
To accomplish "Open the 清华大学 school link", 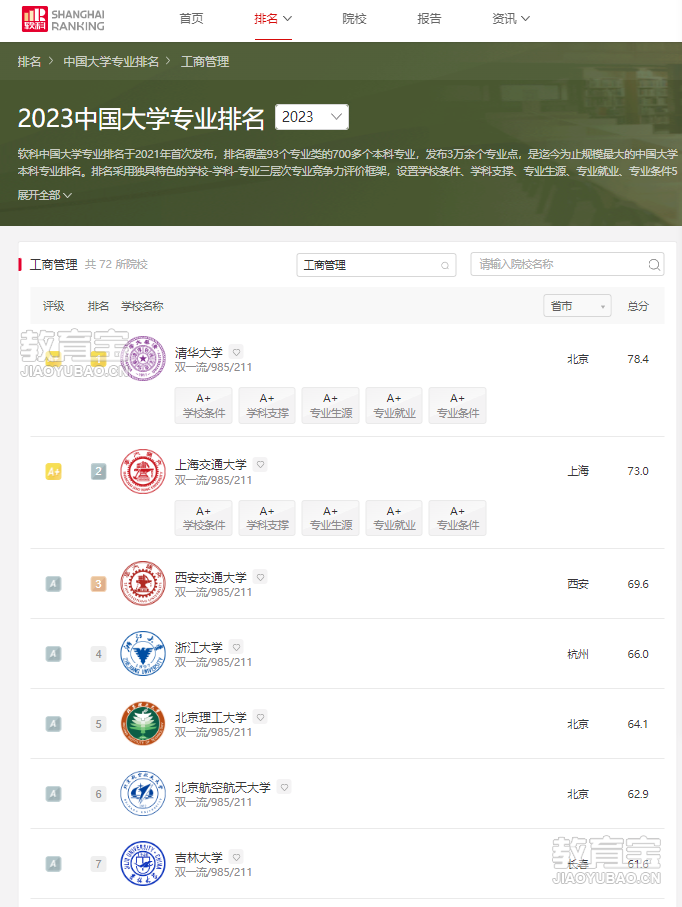I will click(x=198, y=352).
